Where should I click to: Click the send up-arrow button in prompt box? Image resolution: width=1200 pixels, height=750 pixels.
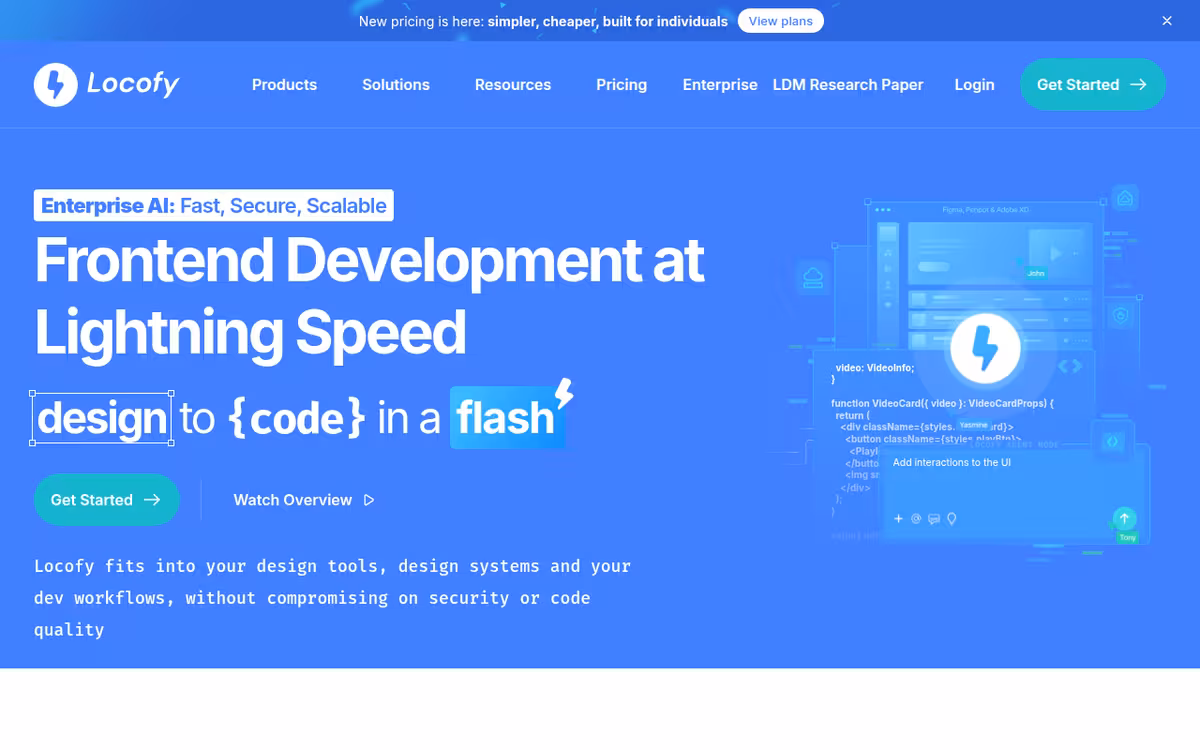(x=1124, y=518)
